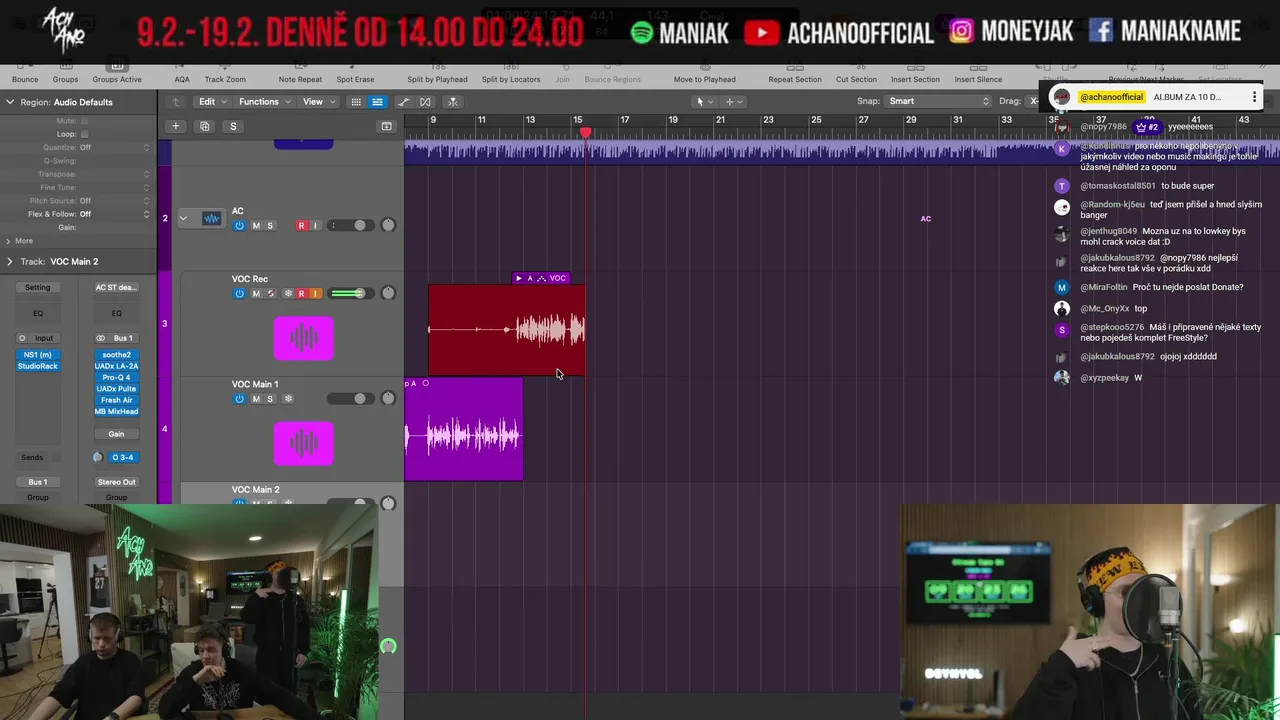Switch to grid view icon
Screen dimensions: 1280x720
[356, 101]
